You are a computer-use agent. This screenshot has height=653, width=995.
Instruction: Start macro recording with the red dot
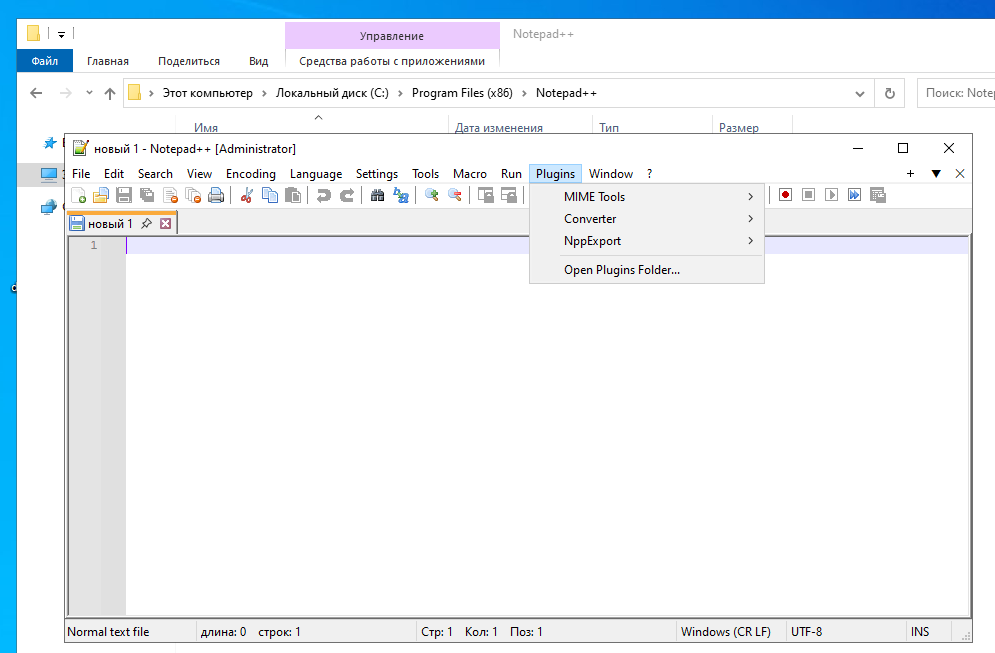[785, 195]
